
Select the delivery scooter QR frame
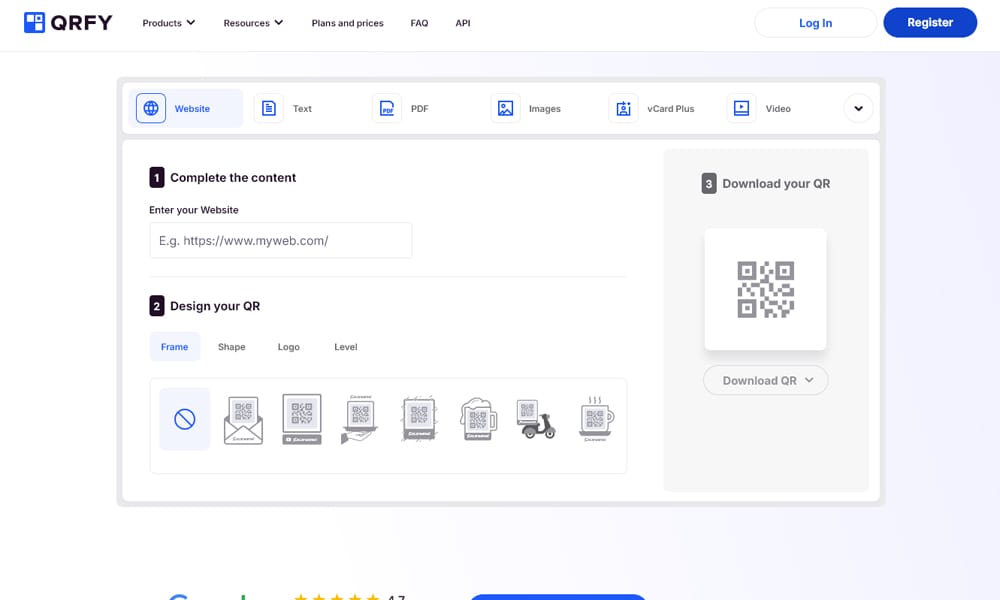[536, 419]
